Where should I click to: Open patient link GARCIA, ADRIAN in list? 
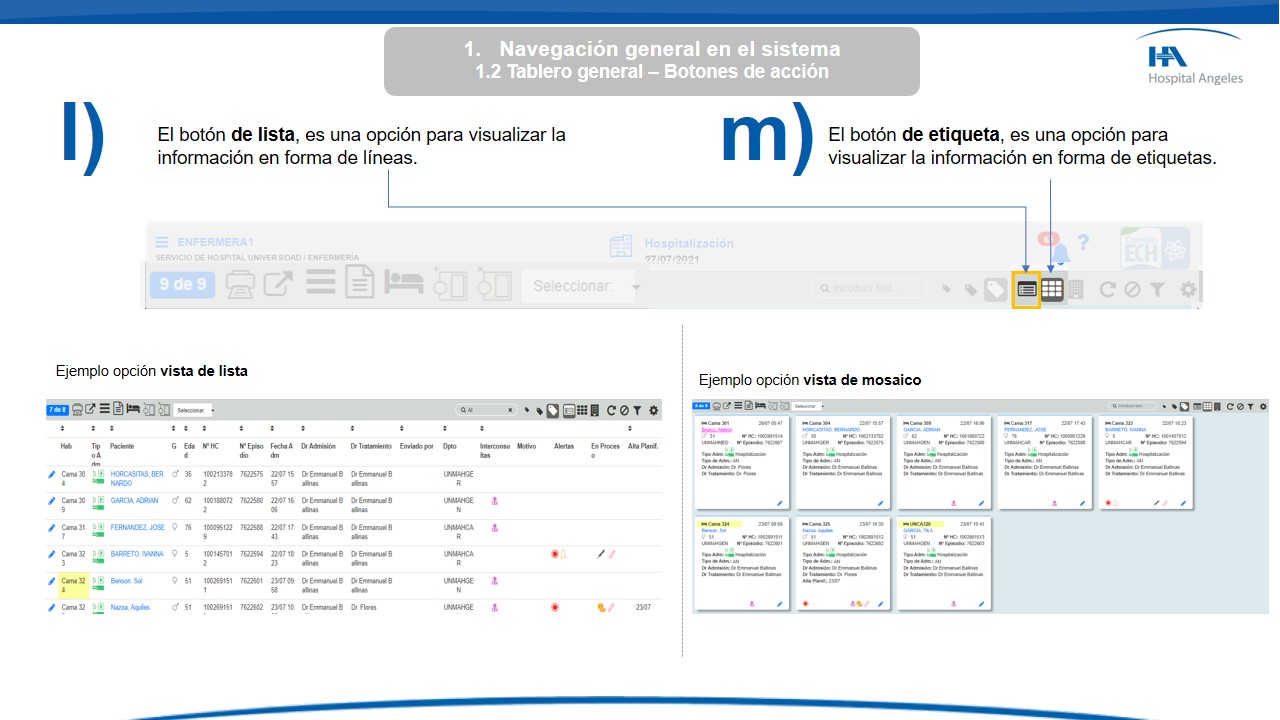click(x=134, y=501)
